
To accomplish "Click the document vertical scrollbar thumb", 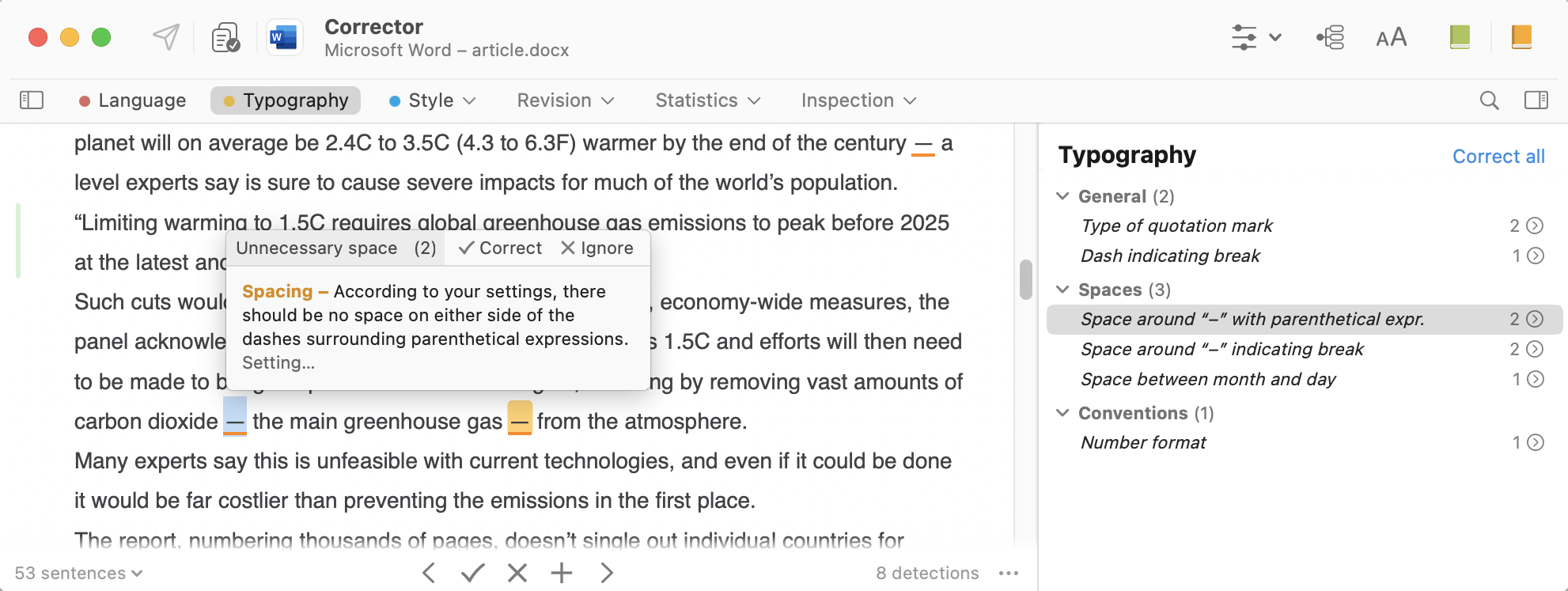I will click(1026, 279).
